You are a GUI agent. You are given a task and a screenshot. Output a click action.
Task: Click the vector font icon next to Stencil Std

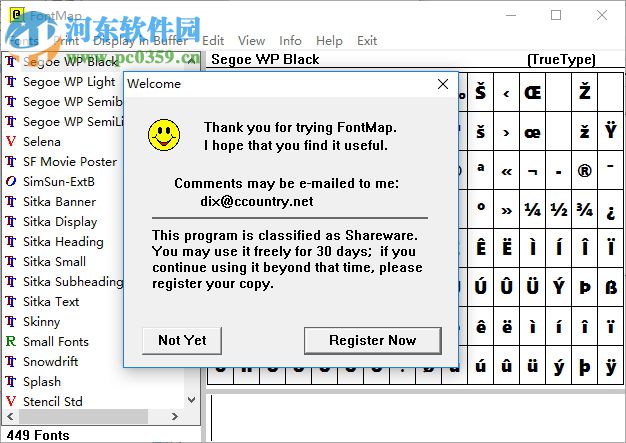pyautogui.click(x=11, y=401)
